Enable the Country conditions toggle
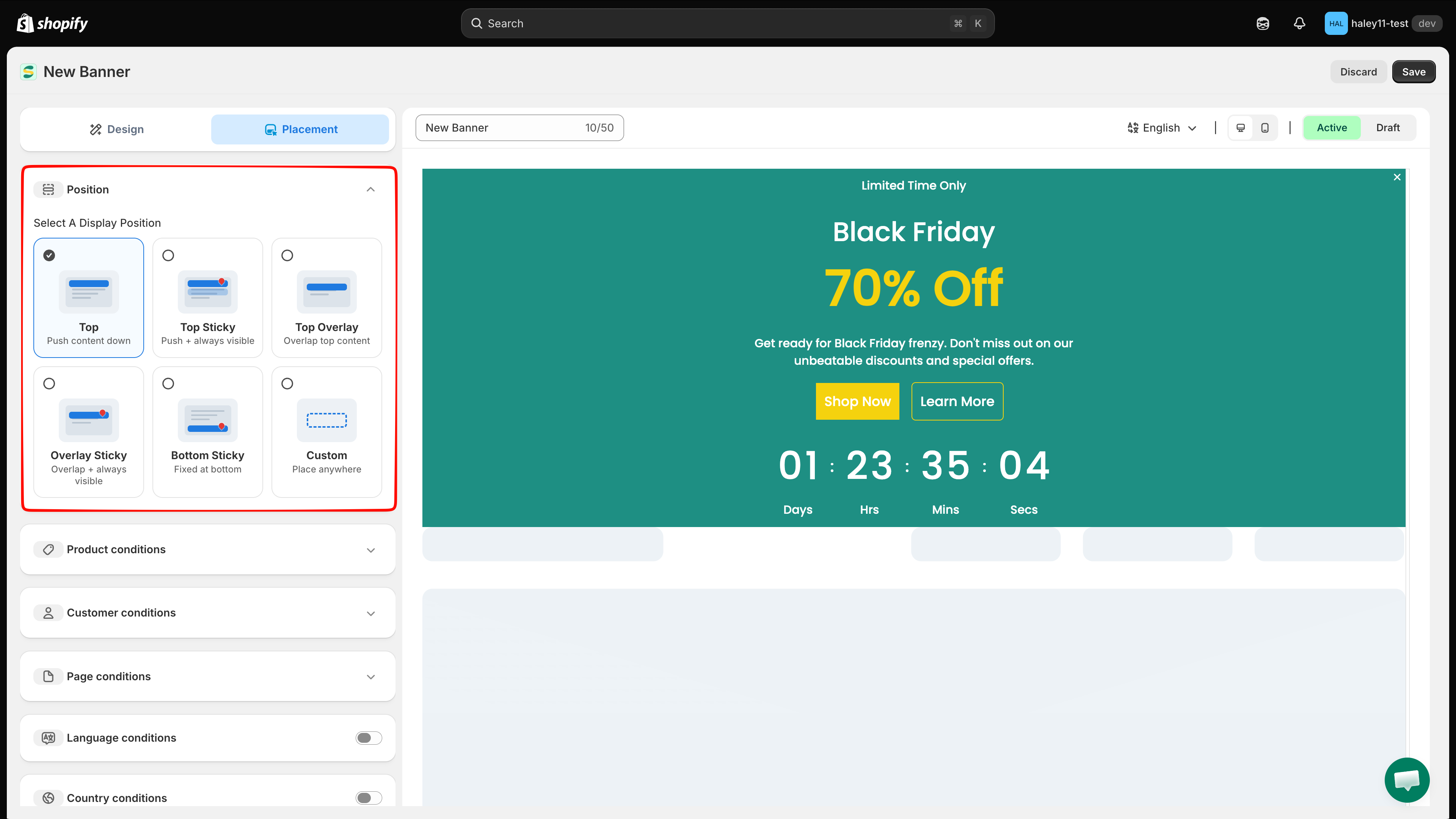This screenshot has width=1456, height=819. (369, 798)
